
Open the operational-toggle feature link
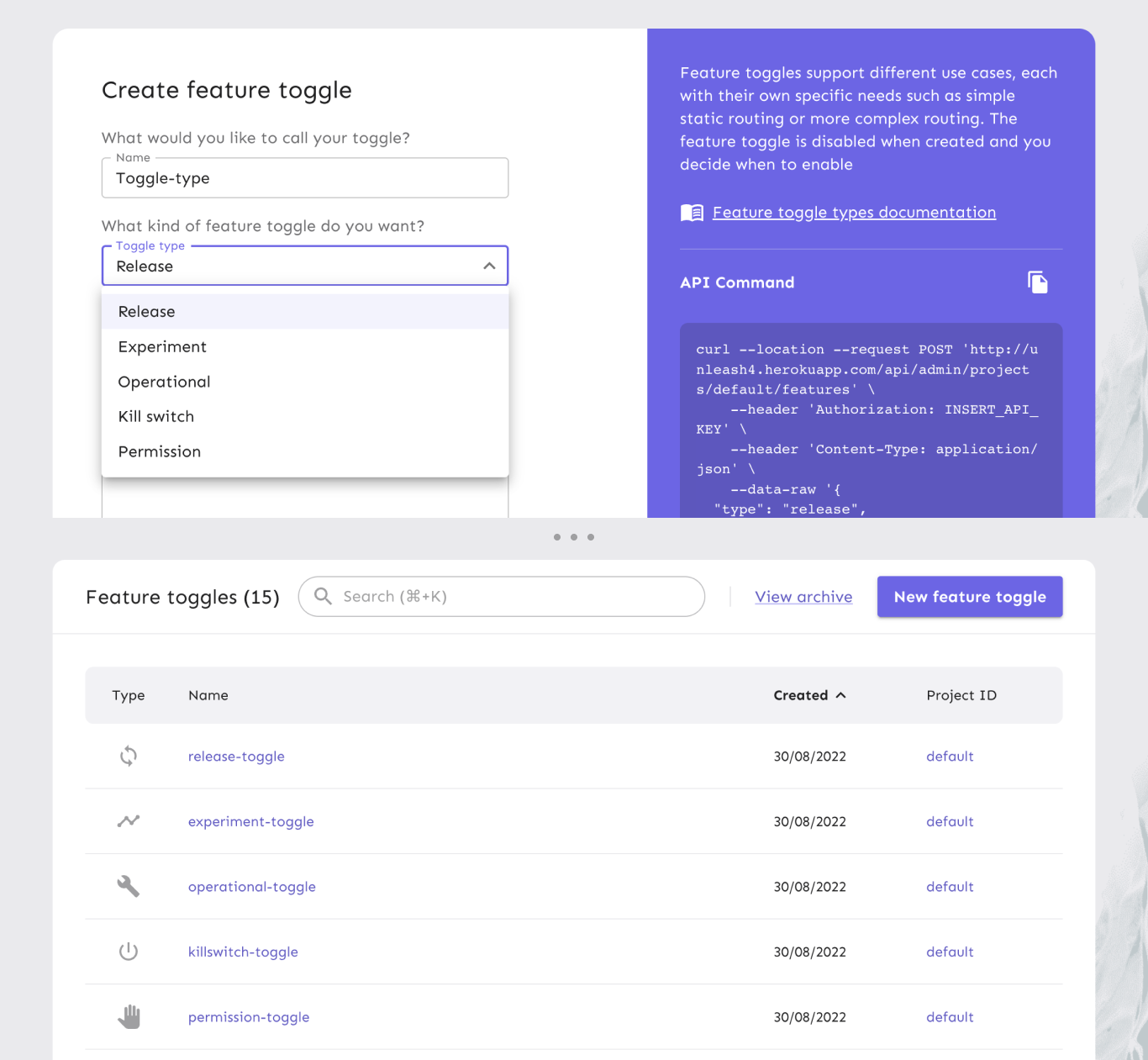252,887
